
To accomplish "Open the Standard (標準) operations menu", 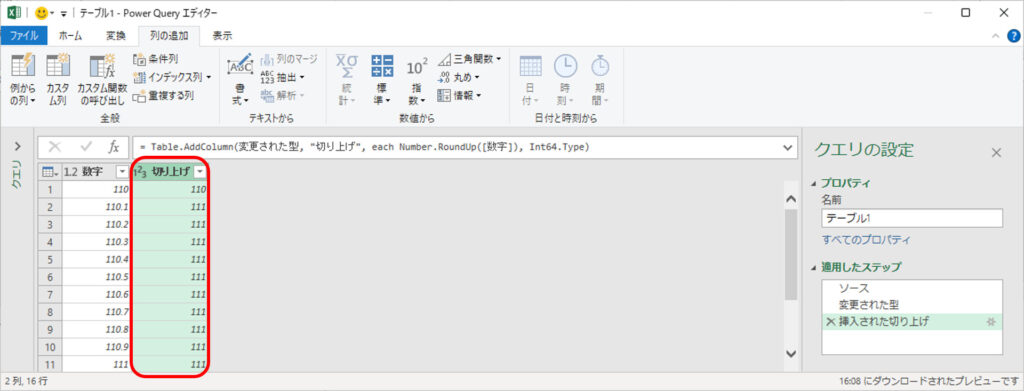I will (x=382, y=80).
